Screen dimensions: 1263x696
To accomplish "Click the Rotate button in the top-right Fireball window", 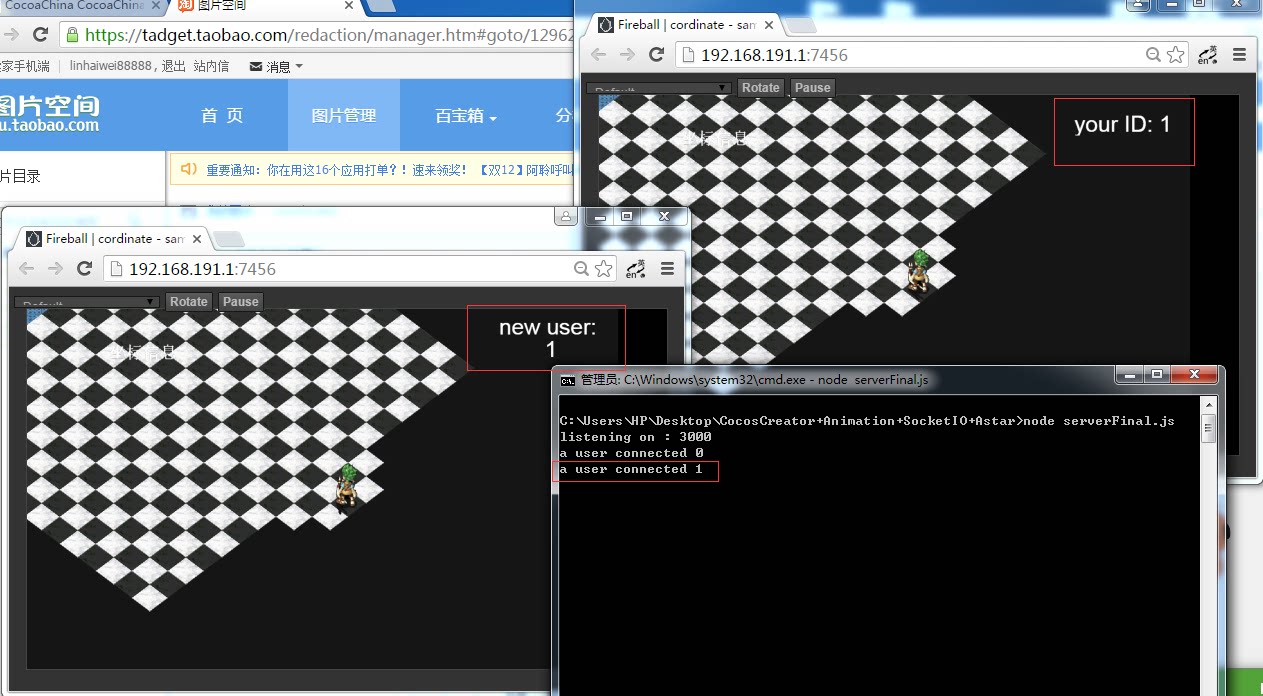I will [x=760, y=88].
